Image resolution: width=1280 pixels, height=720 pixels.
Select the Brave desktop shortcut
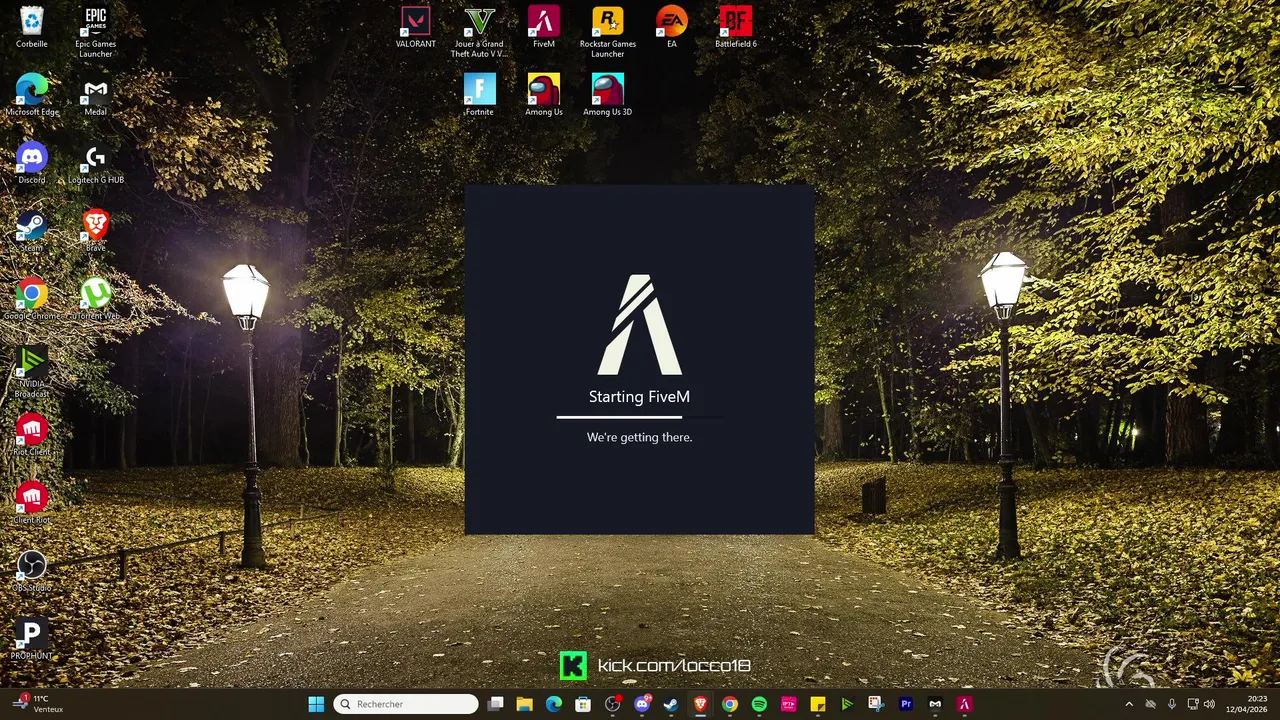(96, 231)
